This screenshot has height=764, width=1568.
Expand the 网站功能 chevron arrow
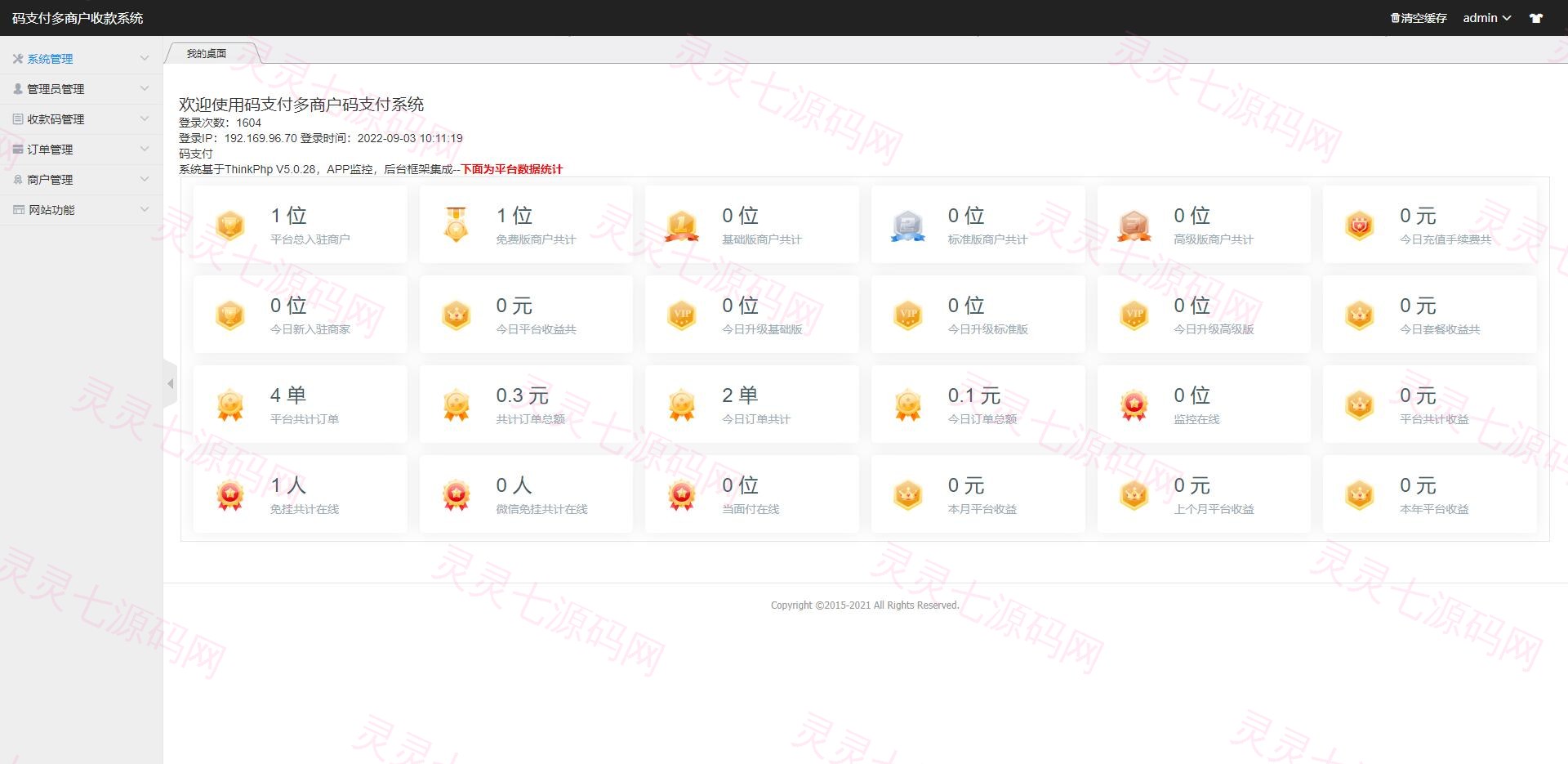click(x=145, y=209)
